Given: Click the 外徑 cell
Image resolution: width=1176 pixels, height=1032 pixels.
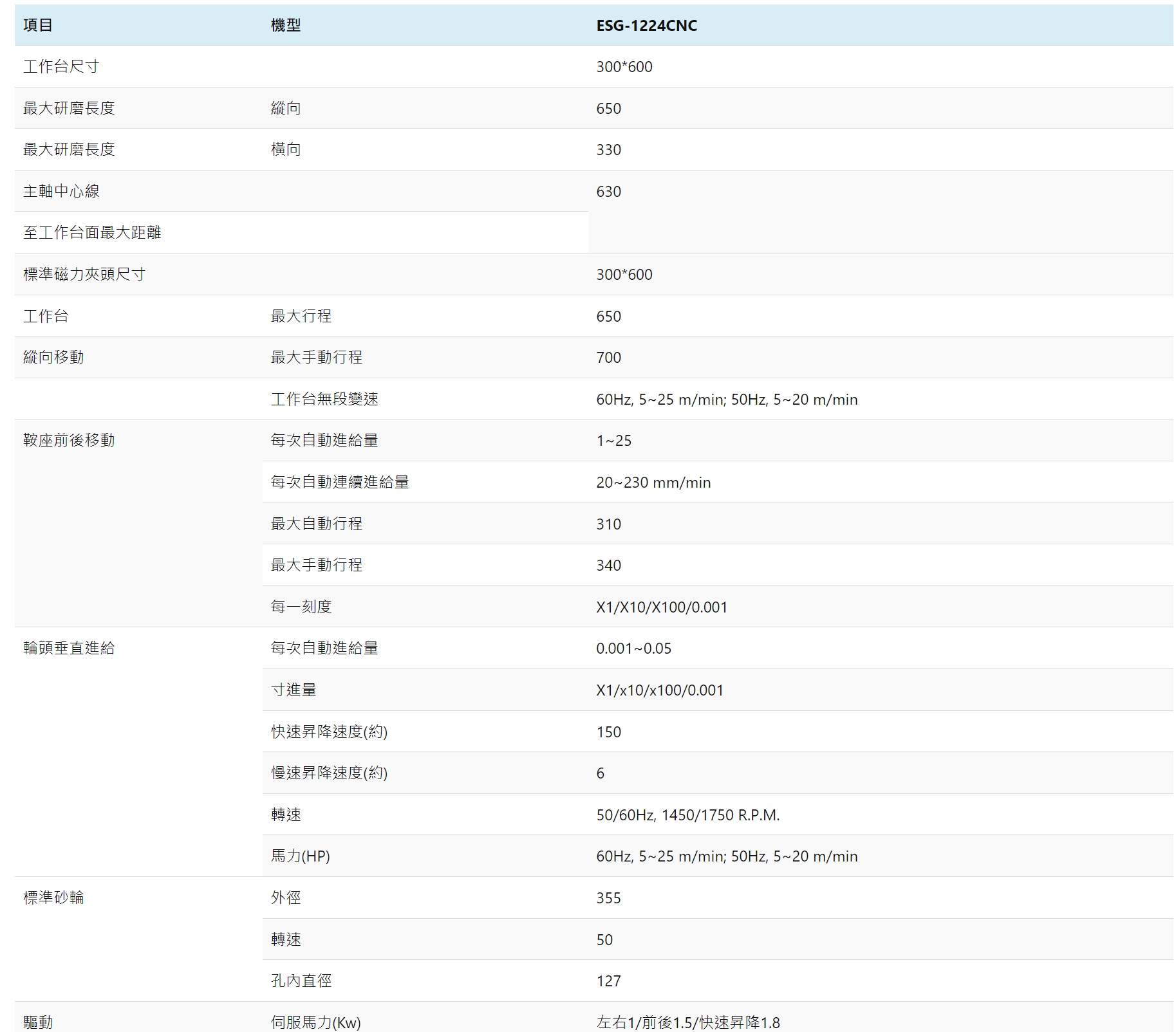Looking at the screenshot, I should [x=286, y=898].
